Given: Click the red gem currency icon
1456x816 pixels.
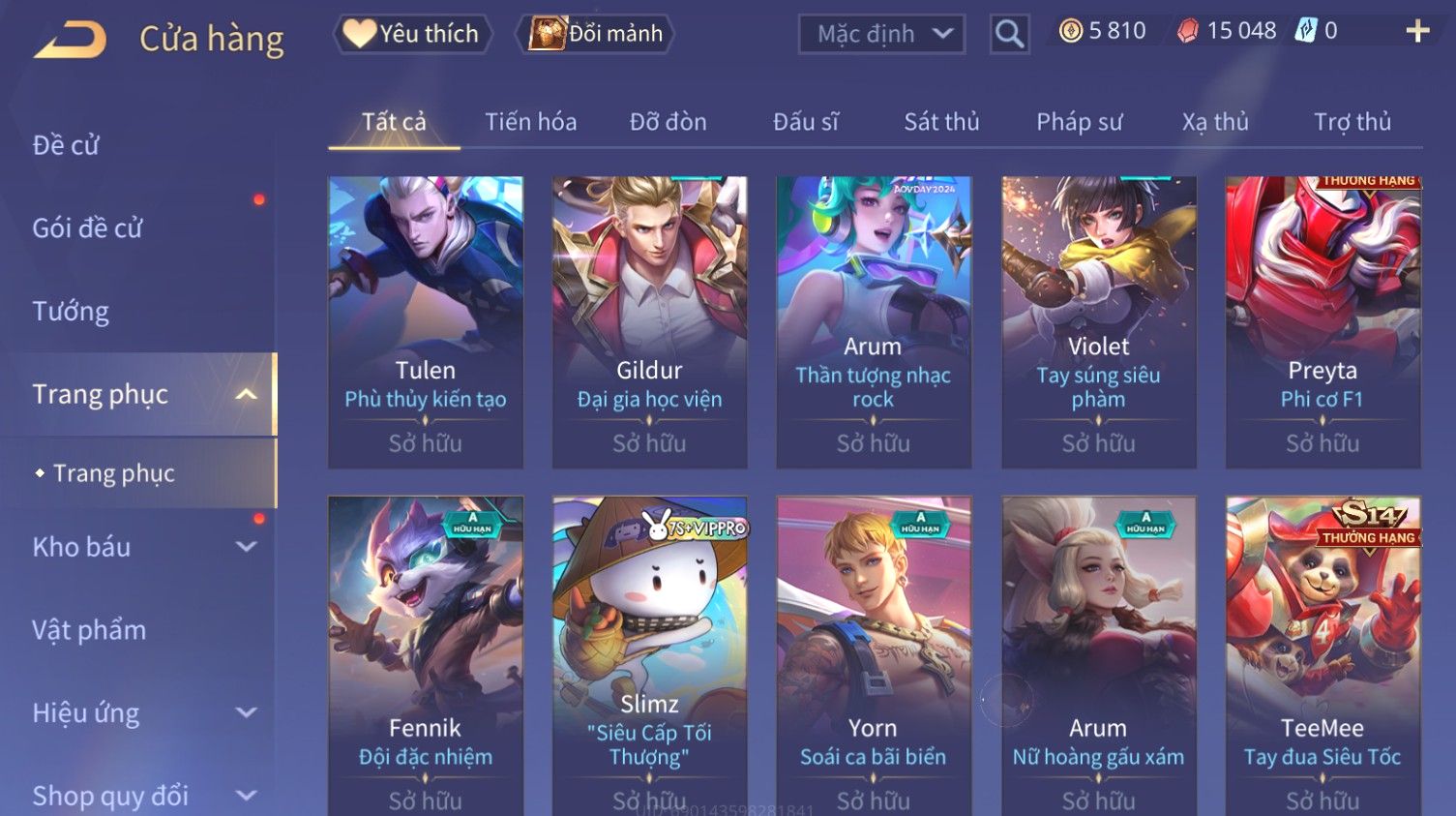Looking at the screenshot, I should pos(1187,31).
